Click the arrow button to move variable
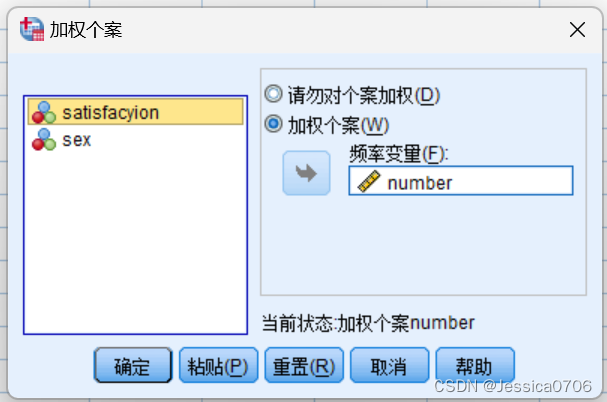 pos(306,173)
